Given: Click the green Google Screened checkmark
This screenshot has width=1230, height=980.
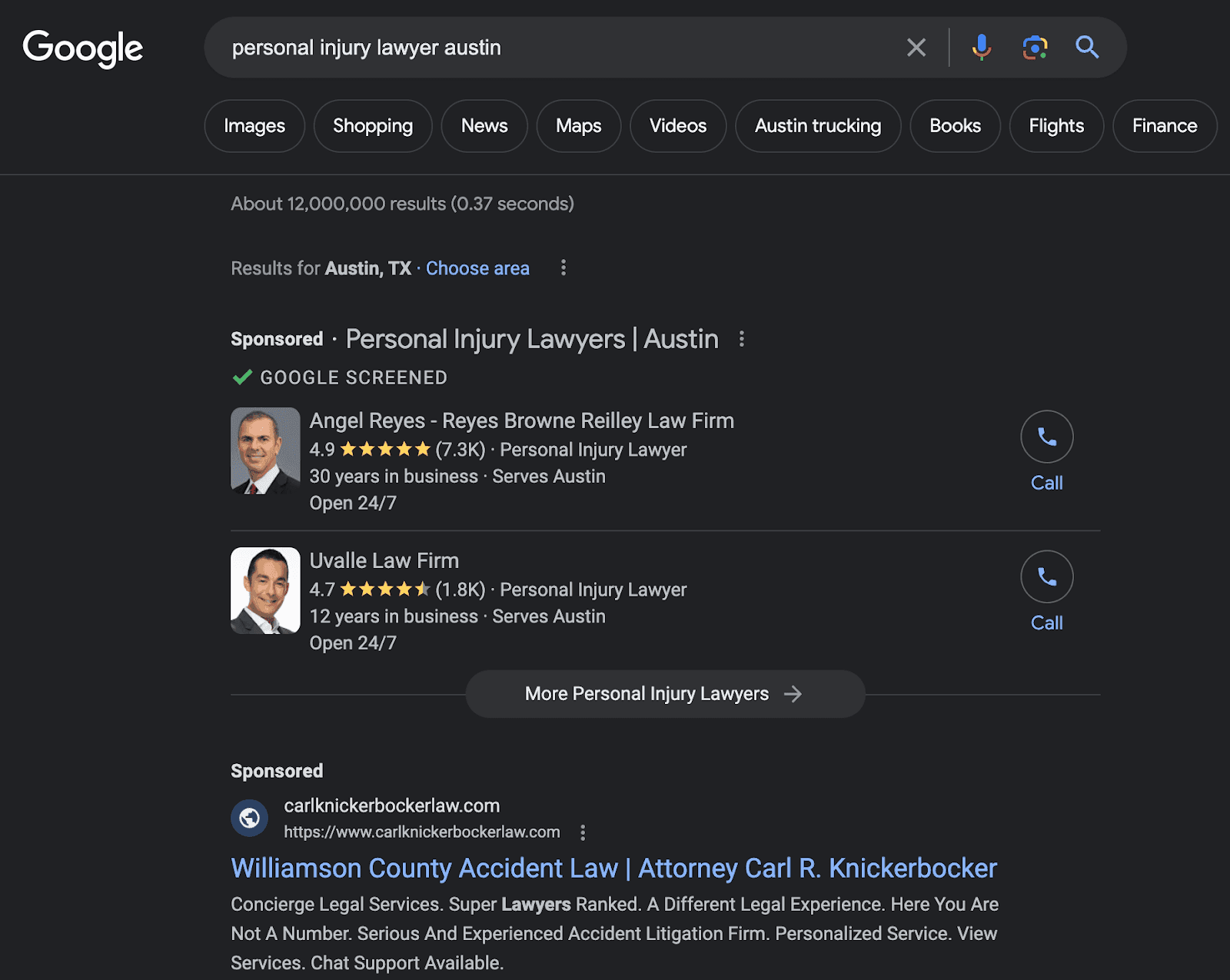Looking at the screenshot, I should click(x=243, y=377).
